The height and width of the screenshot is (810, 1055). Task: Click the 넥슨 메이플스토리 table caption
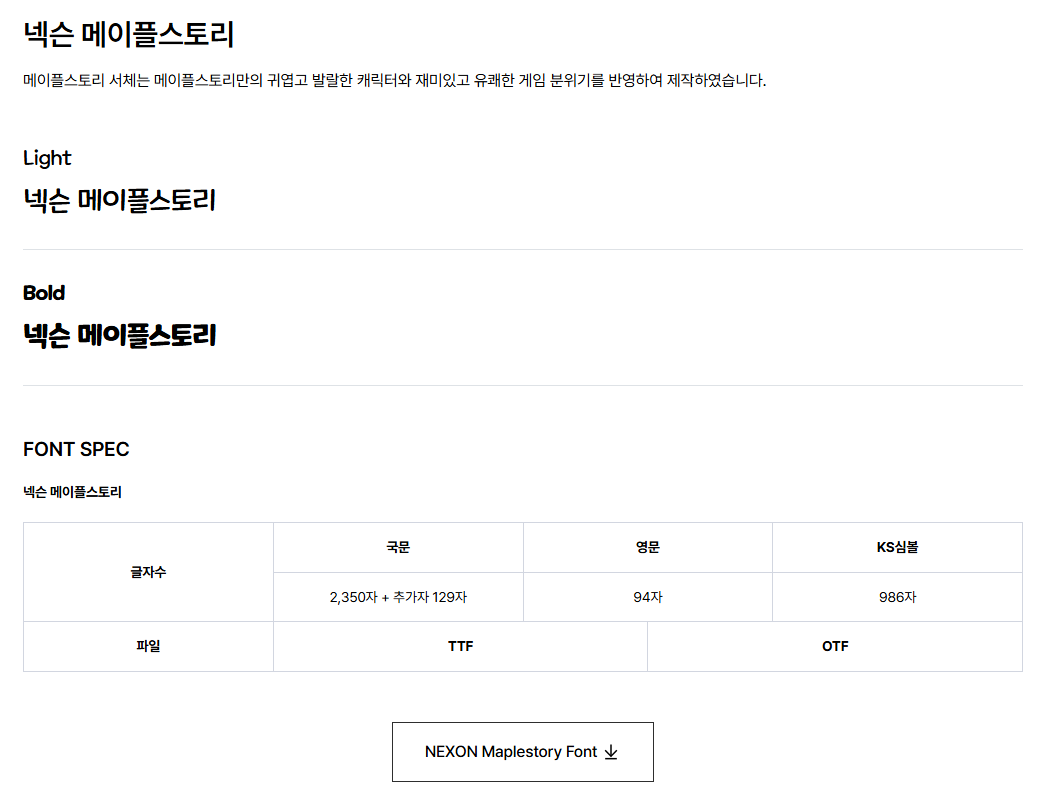click(x=73, y=492)
